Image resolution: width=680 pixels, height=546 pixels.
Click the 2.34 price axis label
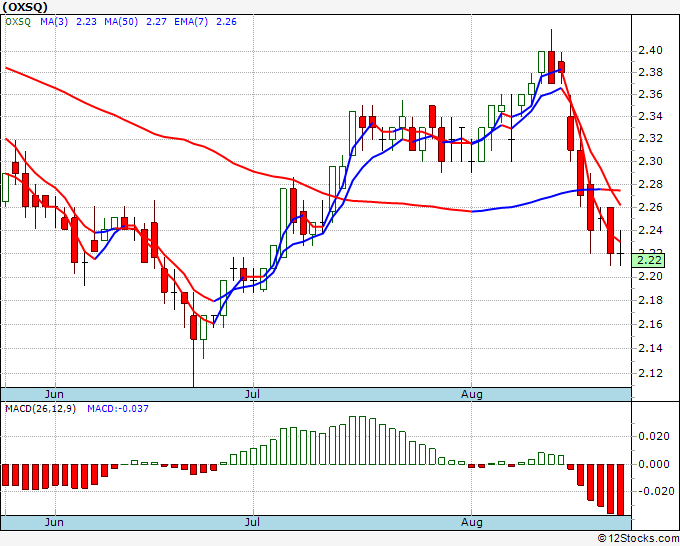click(651, 116)
